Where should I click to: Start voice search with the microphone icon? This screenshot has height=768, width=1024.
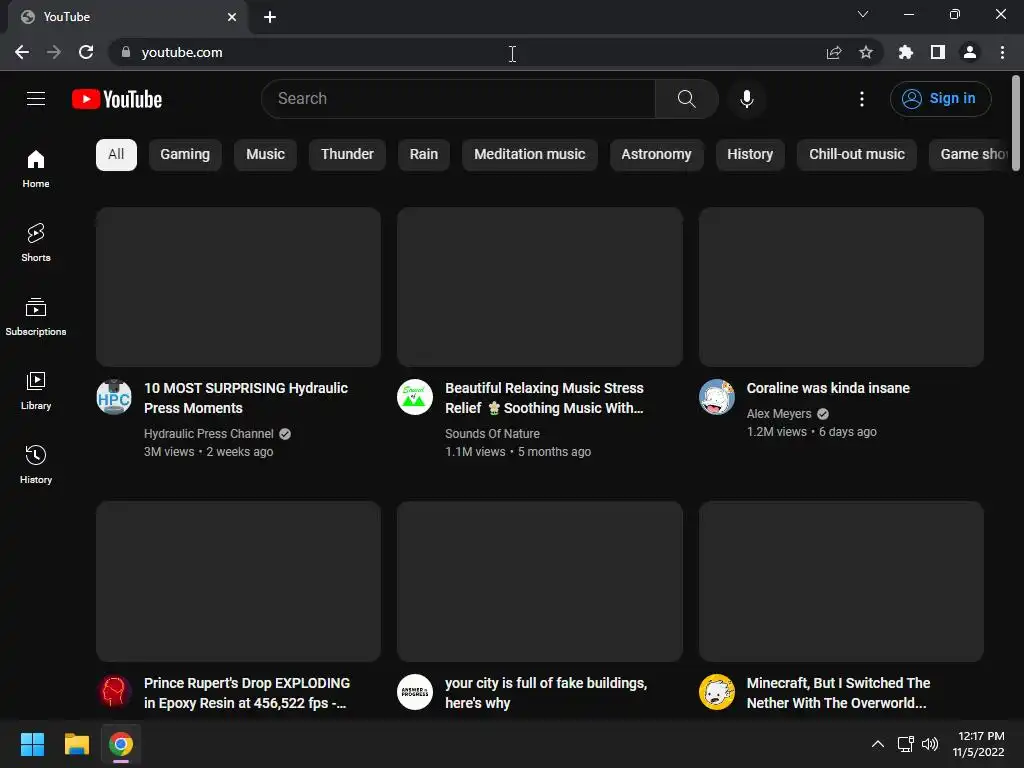click(x=746, y=99)
